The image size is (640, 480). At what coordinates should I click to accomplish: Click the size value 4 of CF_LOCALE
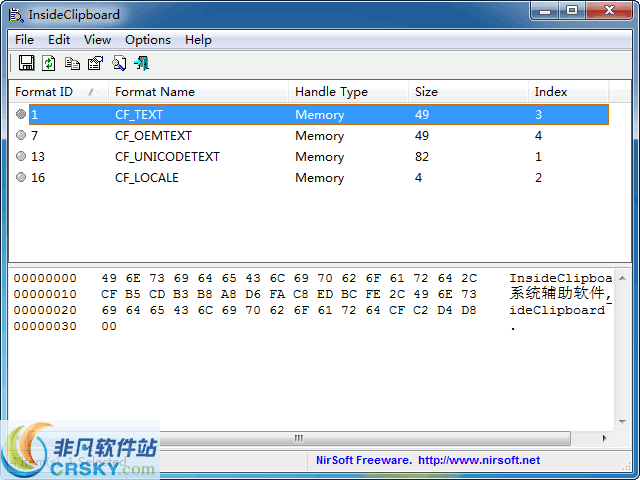[418, 178]
